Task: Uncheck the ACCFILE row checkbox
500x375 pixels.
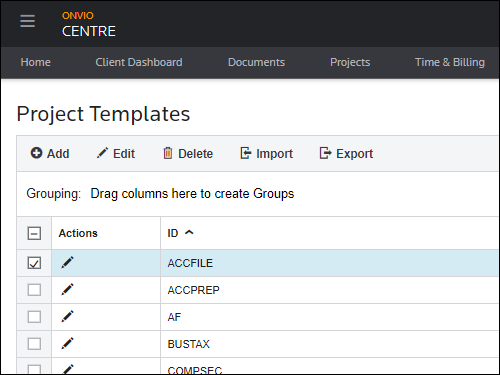Action: point(34,263)
